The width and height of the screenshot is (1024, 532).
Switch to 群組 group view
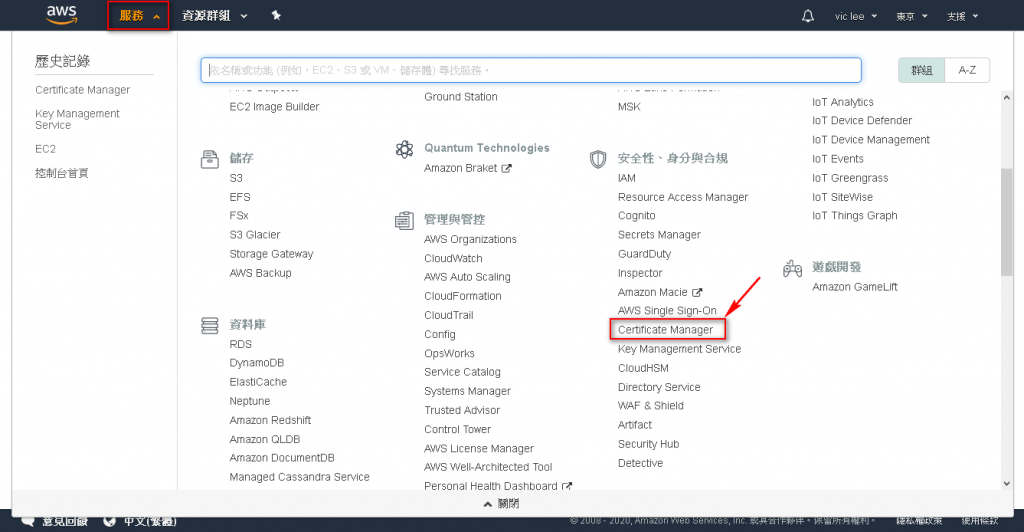[921, 70]
